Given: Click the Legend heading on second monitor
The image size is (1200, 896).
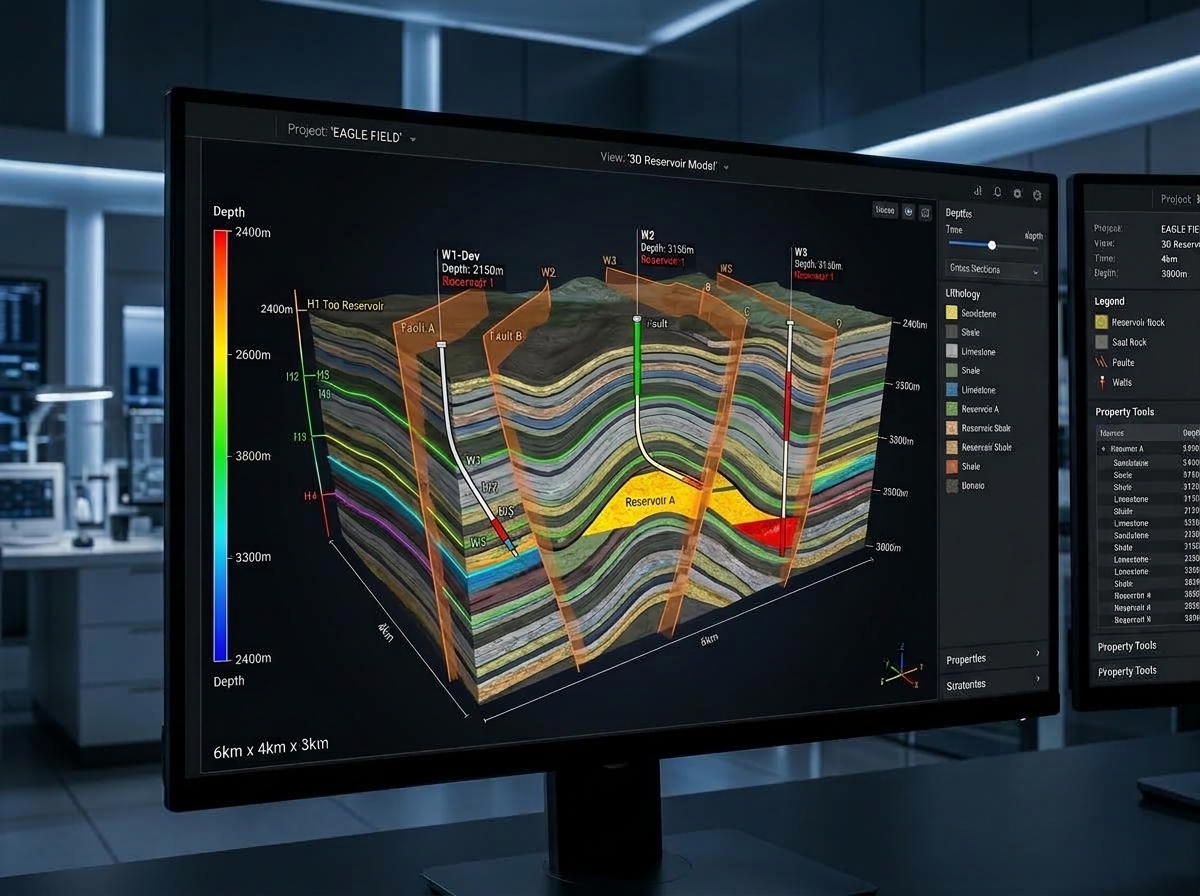Looking at the screenshot, I should click(x=1110, y=301).
